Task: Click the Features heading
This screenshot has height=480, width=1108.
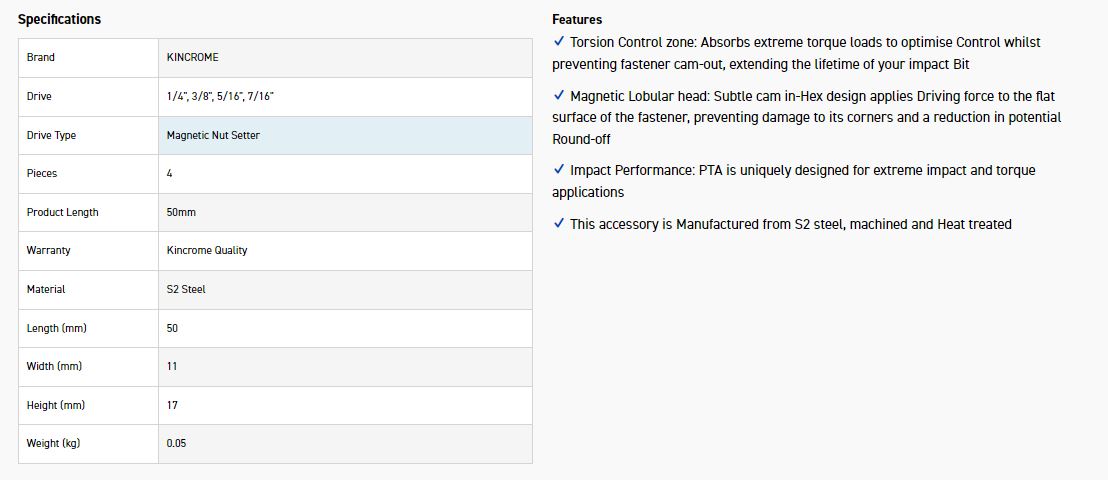Action: click(x=577, y=19)
